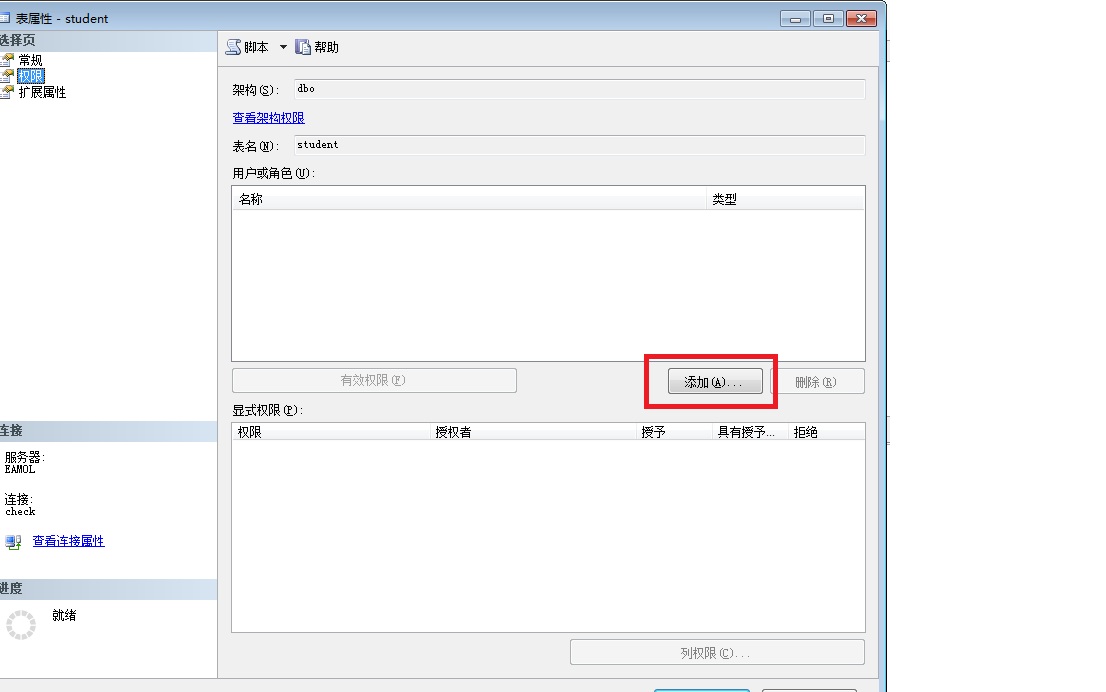Click the progress spinner icon beside 就绪
This screenshot has height=692, width=1106.
point(21,625)
